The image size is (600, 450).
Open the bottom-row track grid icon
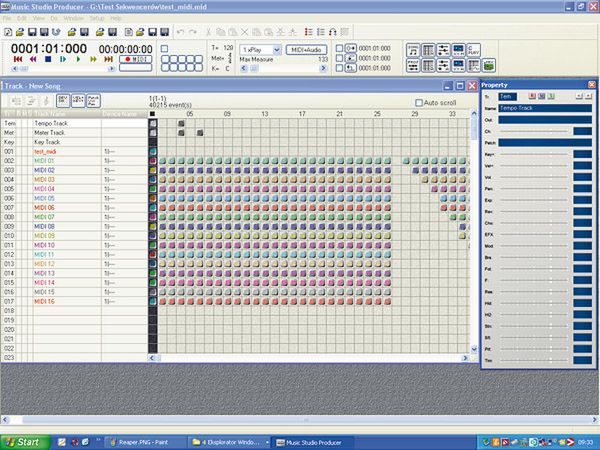click(428, 65)
